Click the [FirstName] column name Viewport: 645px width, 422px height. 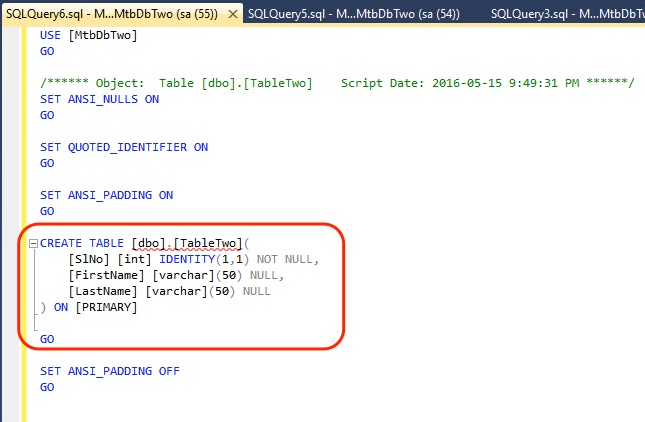pyautogui.click(x=107, y=275)
